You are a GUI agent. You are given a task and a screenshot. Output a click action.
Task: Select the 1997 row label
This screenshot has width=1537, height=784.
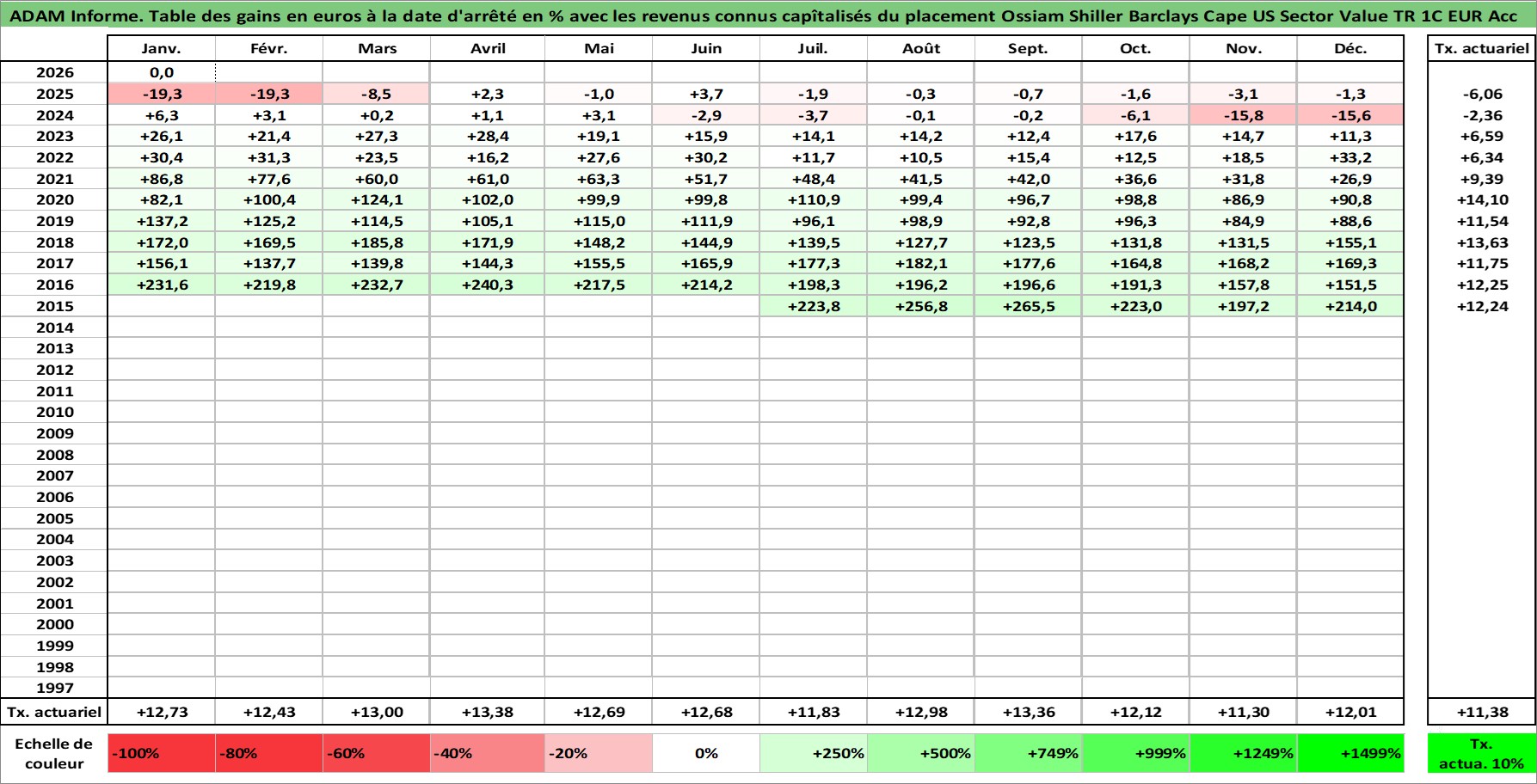point(54,688)
